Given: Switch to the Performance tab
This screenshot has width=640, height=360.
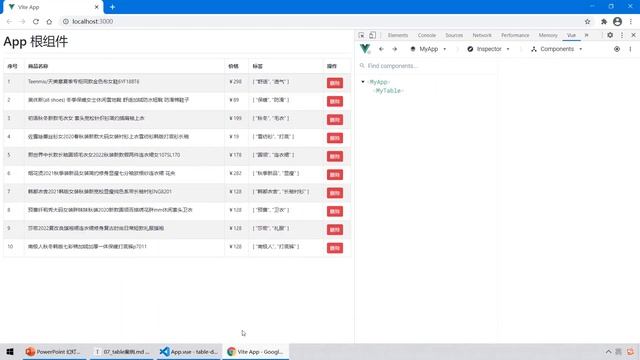Looking at the screenshot, I should click(515, 36).
